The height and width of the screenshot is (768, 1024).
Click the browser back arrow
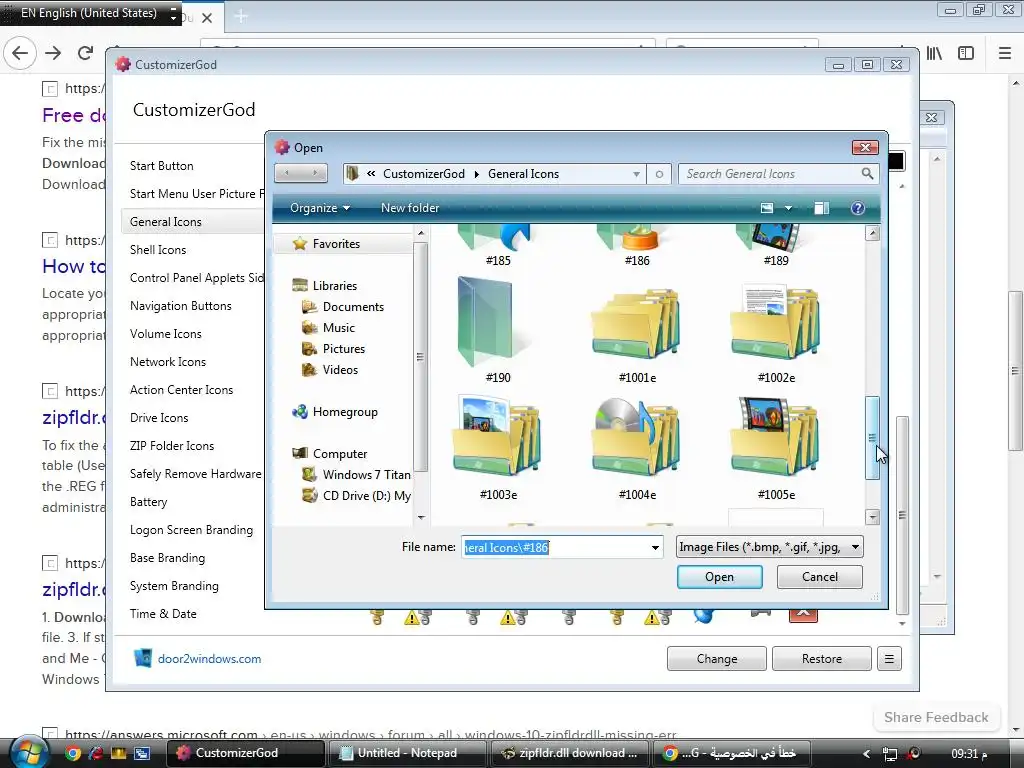point(20,53)
